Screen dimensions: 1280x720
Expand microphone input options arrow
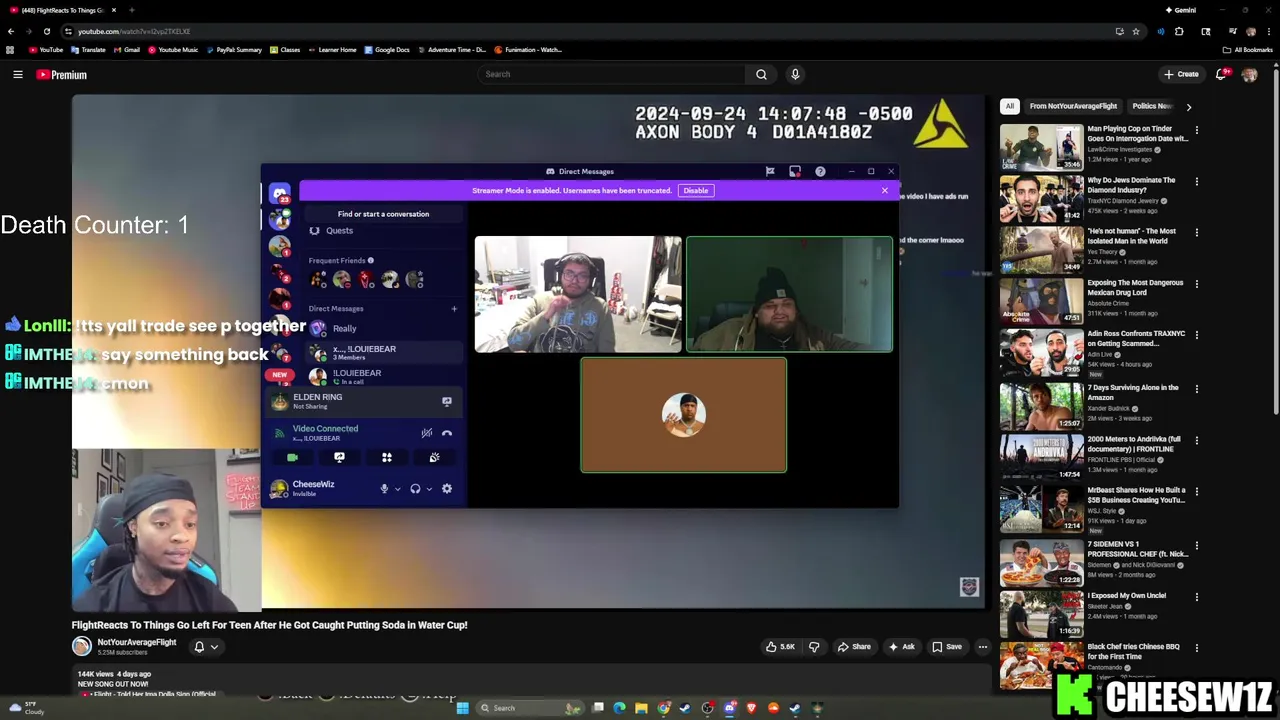[x=397, y=489]
